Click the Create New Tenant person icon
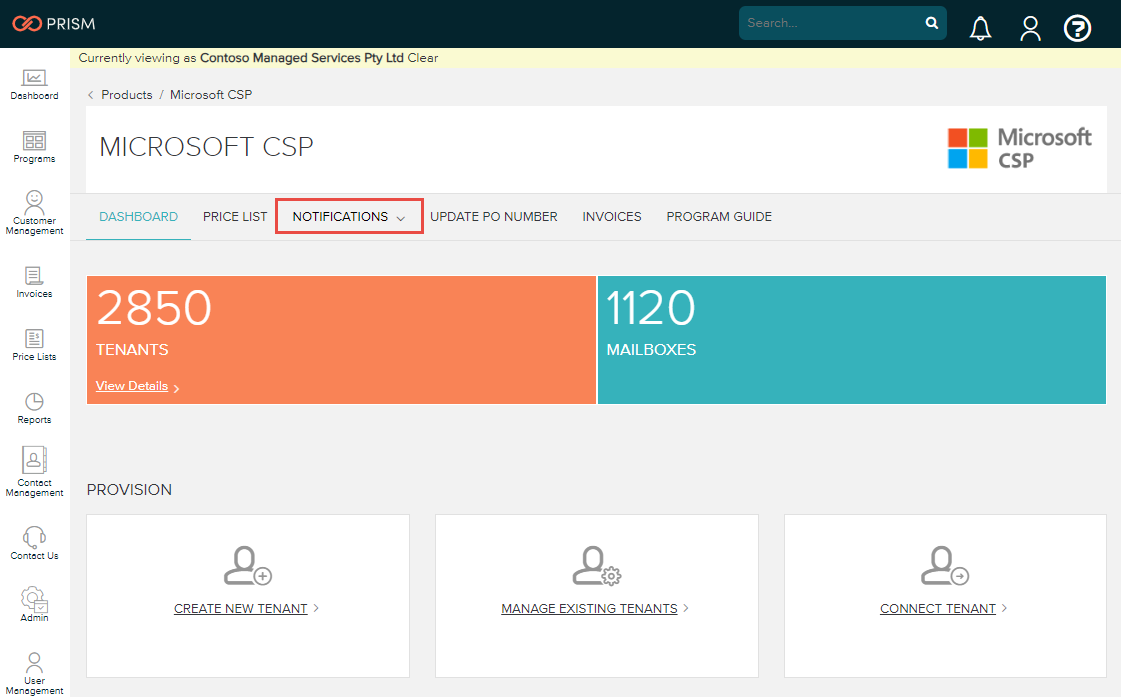Viewport: 1121px width, 697px height. pos(247,565)
